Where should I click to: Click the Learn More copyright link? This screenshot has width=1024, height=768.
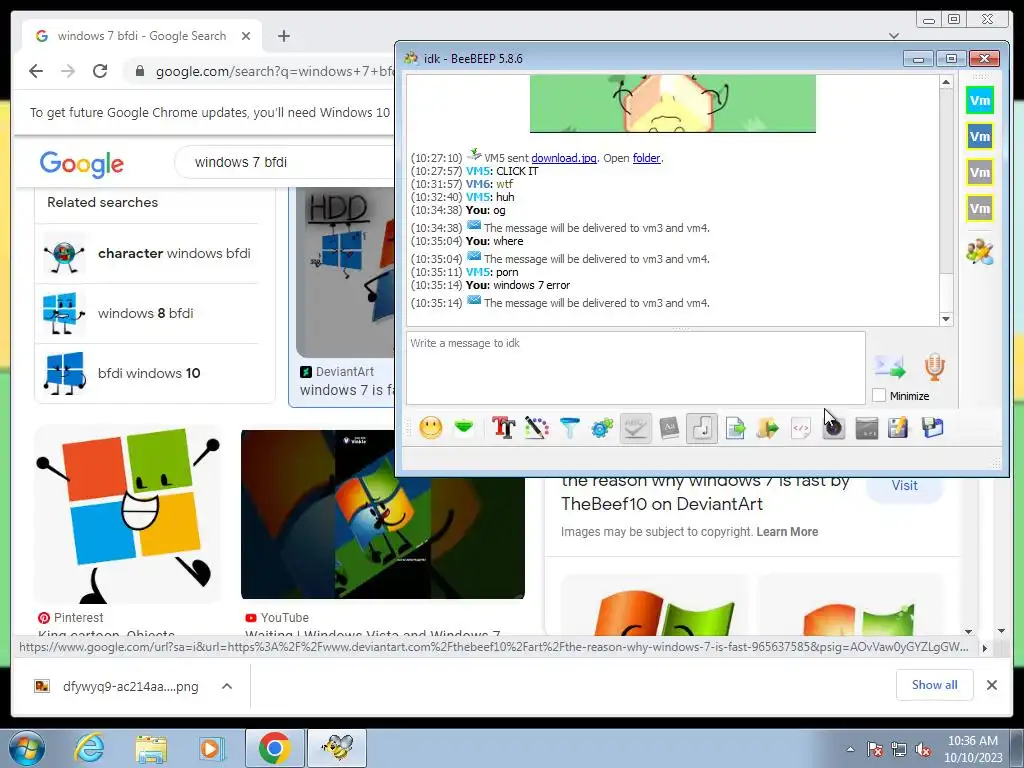(787, 532)
